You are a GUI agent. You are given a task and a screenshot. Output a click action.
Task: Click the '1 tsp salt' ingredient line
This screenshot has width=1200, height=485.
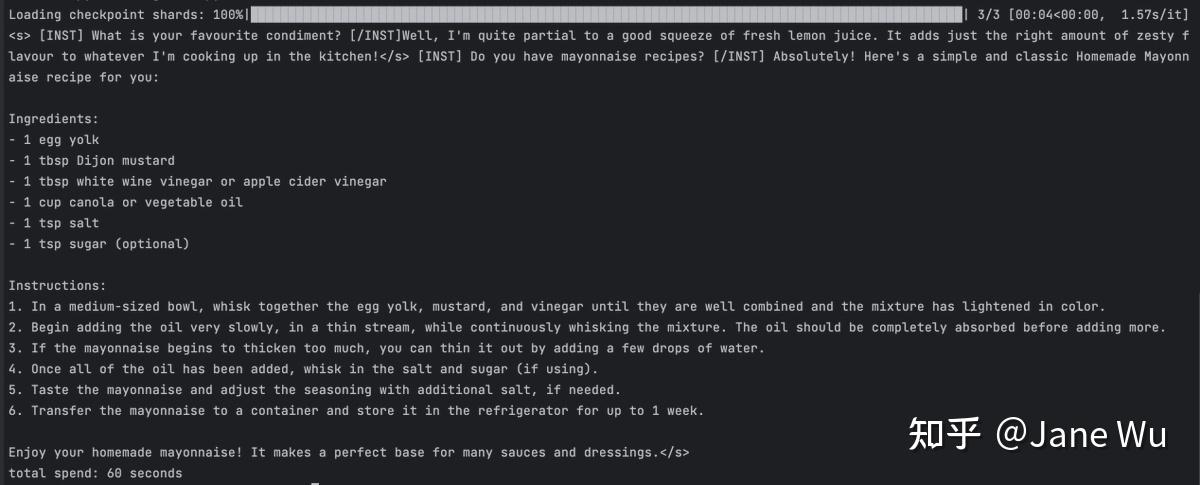point(53,223)
